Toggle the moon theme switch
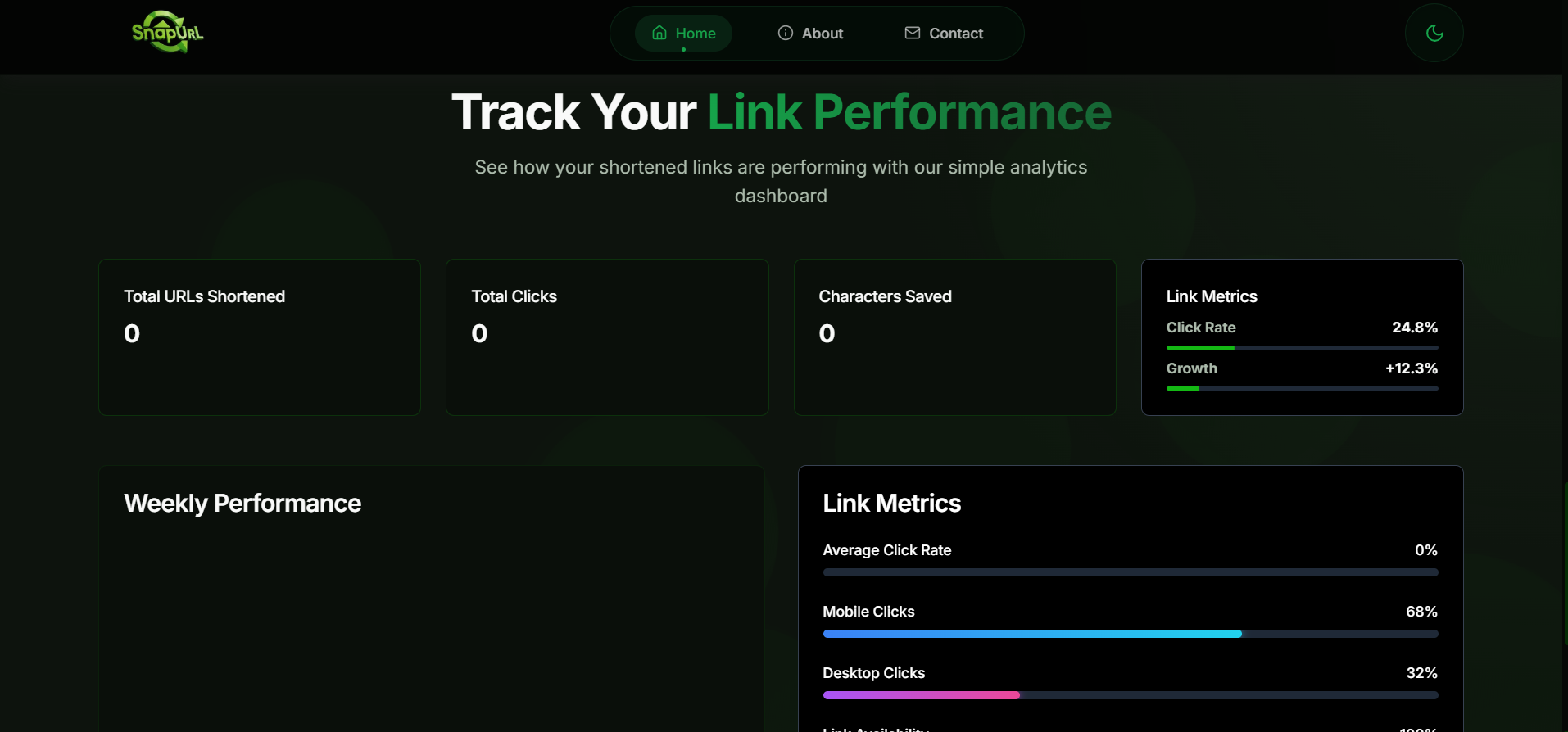 [x=1434, y=33]
